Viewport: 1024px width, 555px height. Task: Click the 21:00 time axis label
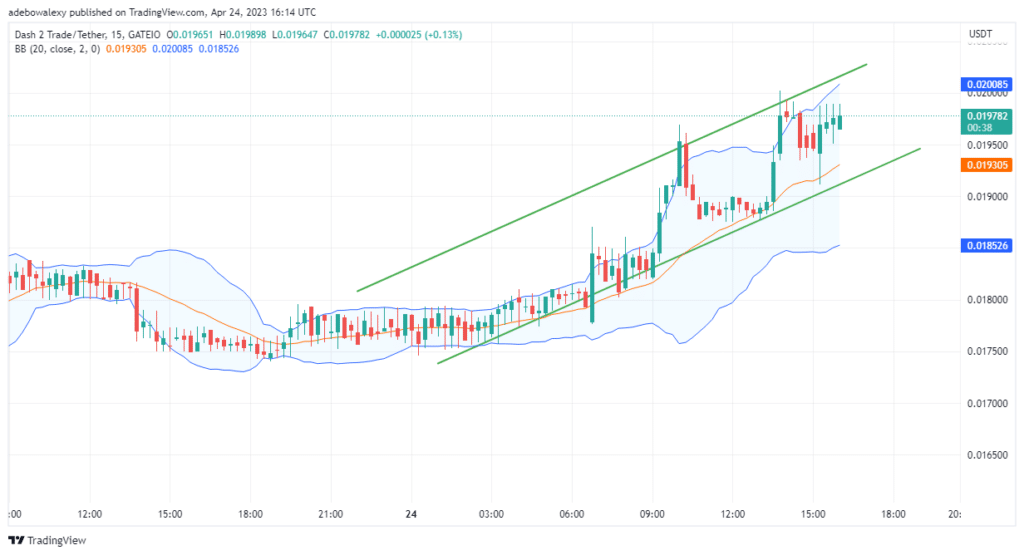click(330, 514)
